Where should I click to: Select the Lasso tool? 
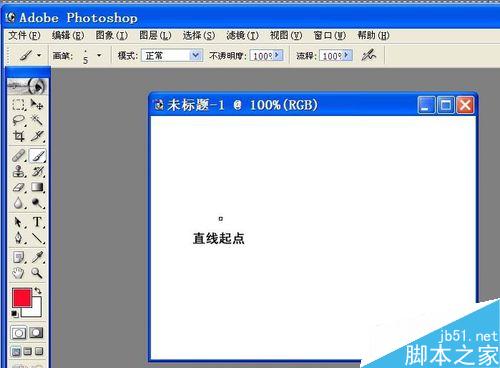pyautogui.click(x=19, y=120)
